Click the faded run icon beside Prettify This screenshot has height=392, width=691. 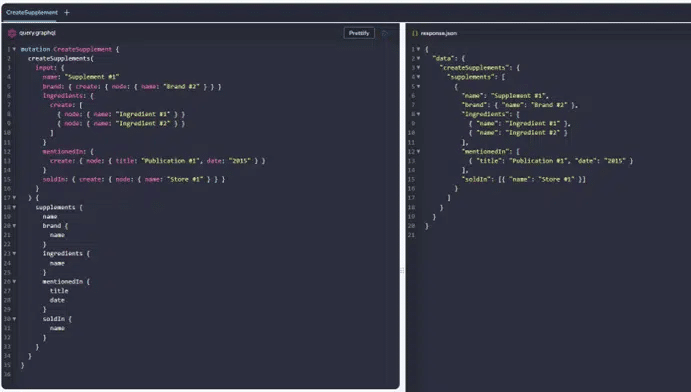385,33
